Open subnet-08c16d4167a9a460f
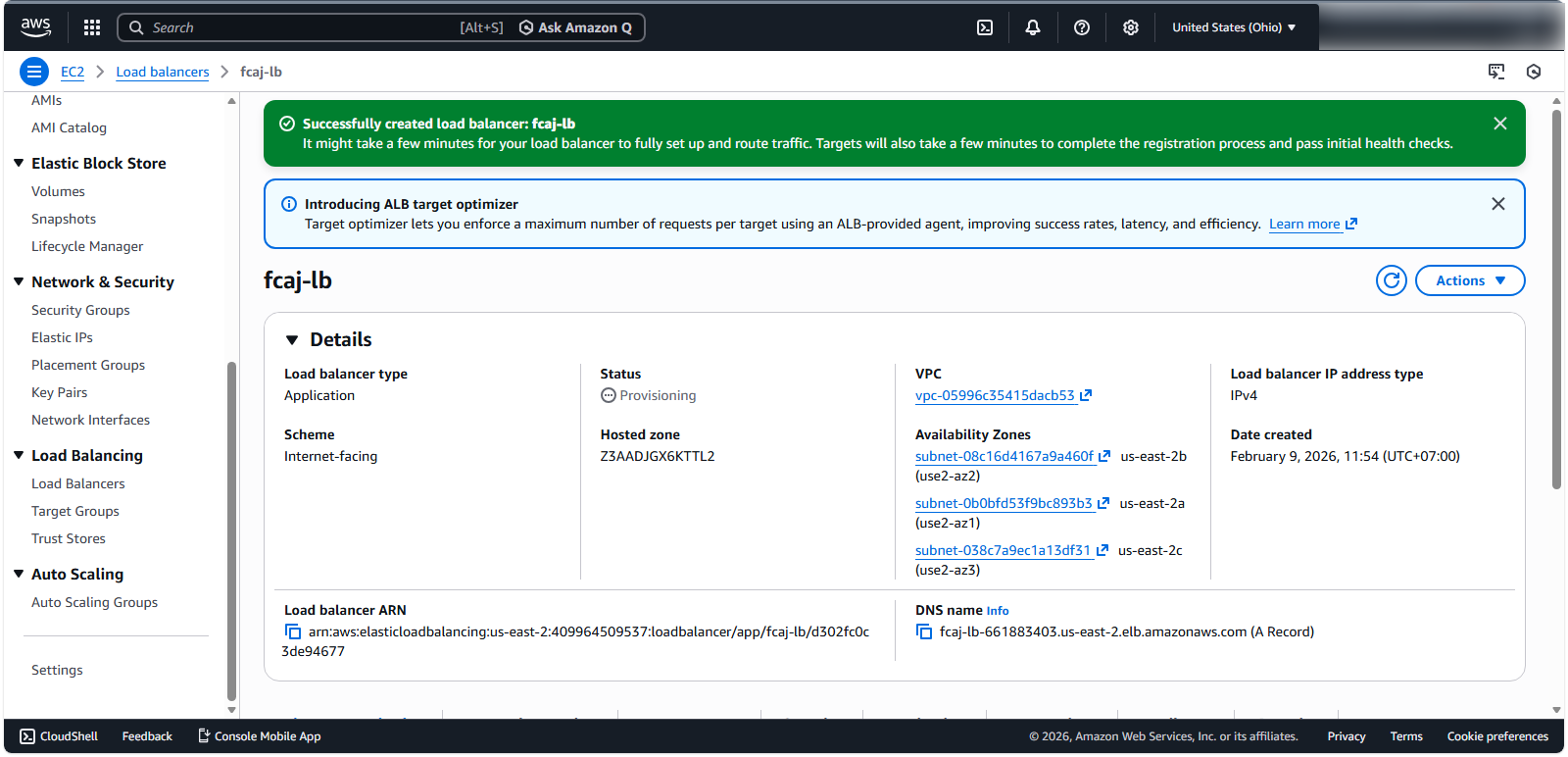 pos(1004,456)
